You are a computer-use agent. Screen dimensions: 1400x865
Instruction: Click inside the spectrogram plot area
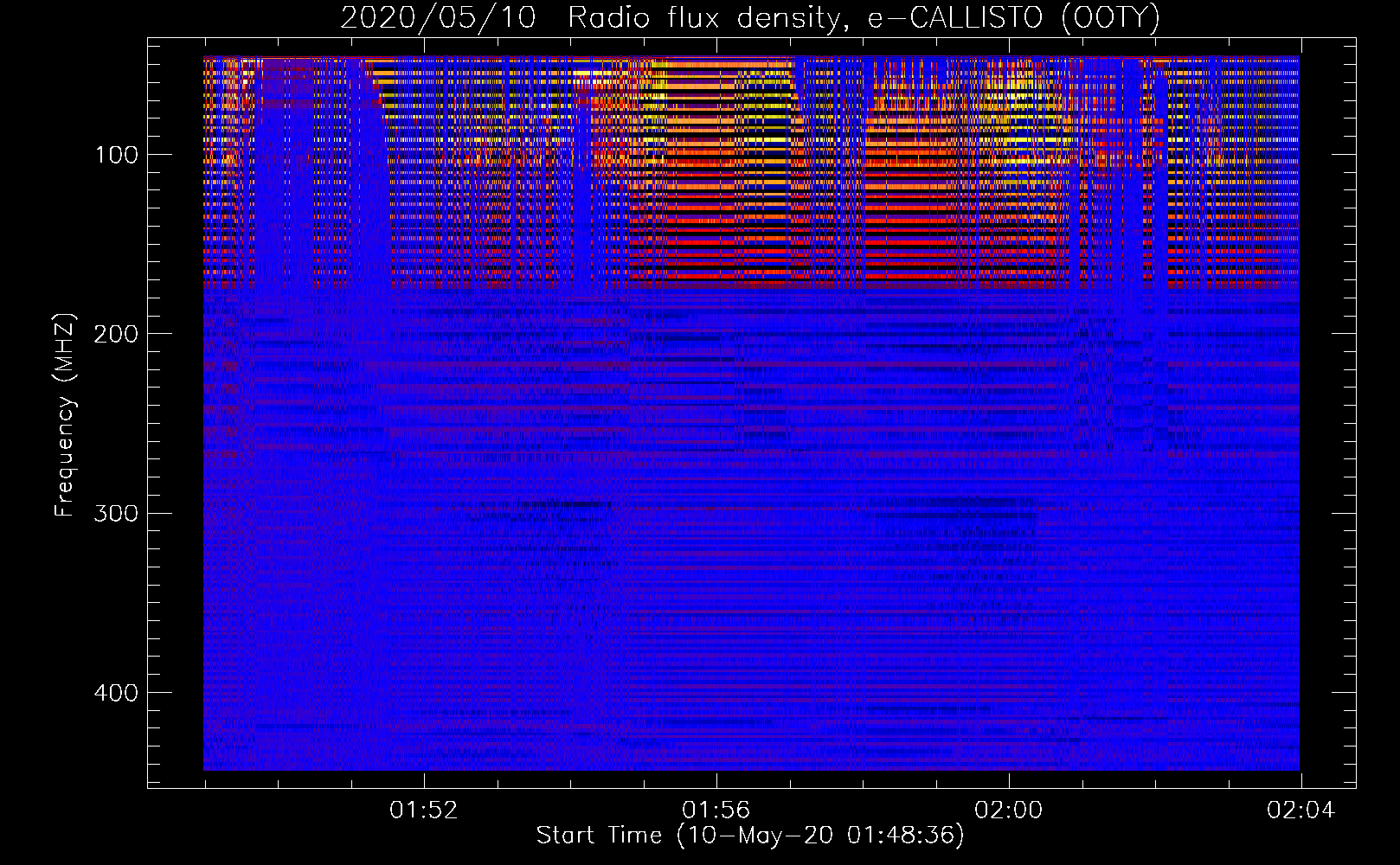[x=751, y=413]
